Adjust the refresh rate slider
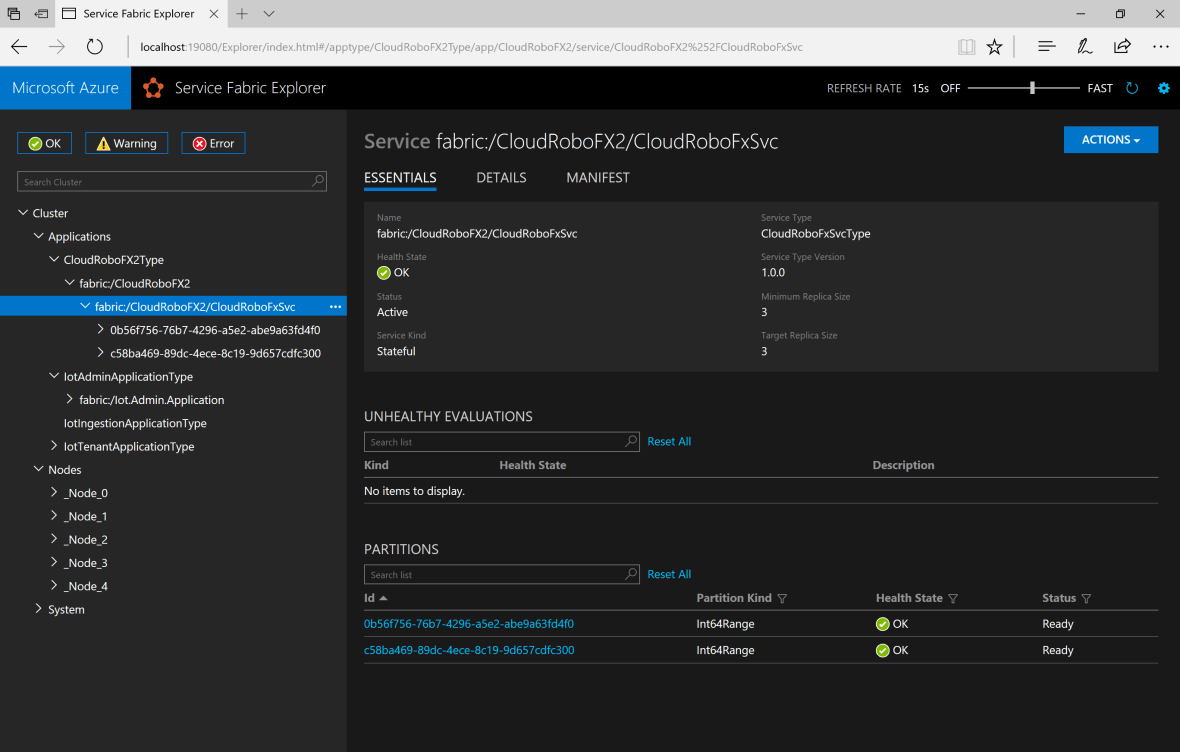The image size is (1180, 752). (x=1032, y=88)
